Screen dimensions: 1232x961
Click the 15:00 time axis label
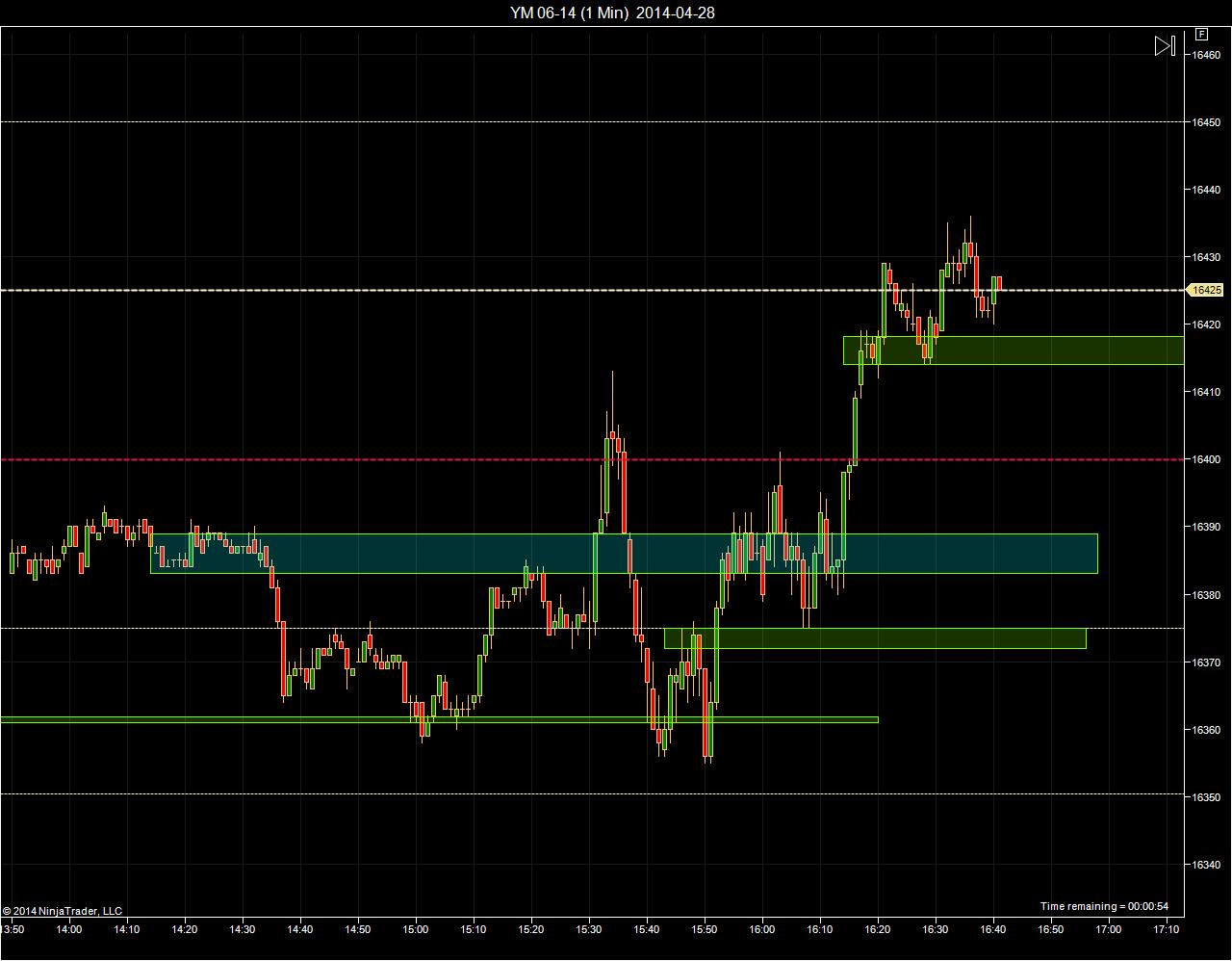click(416, 929)
